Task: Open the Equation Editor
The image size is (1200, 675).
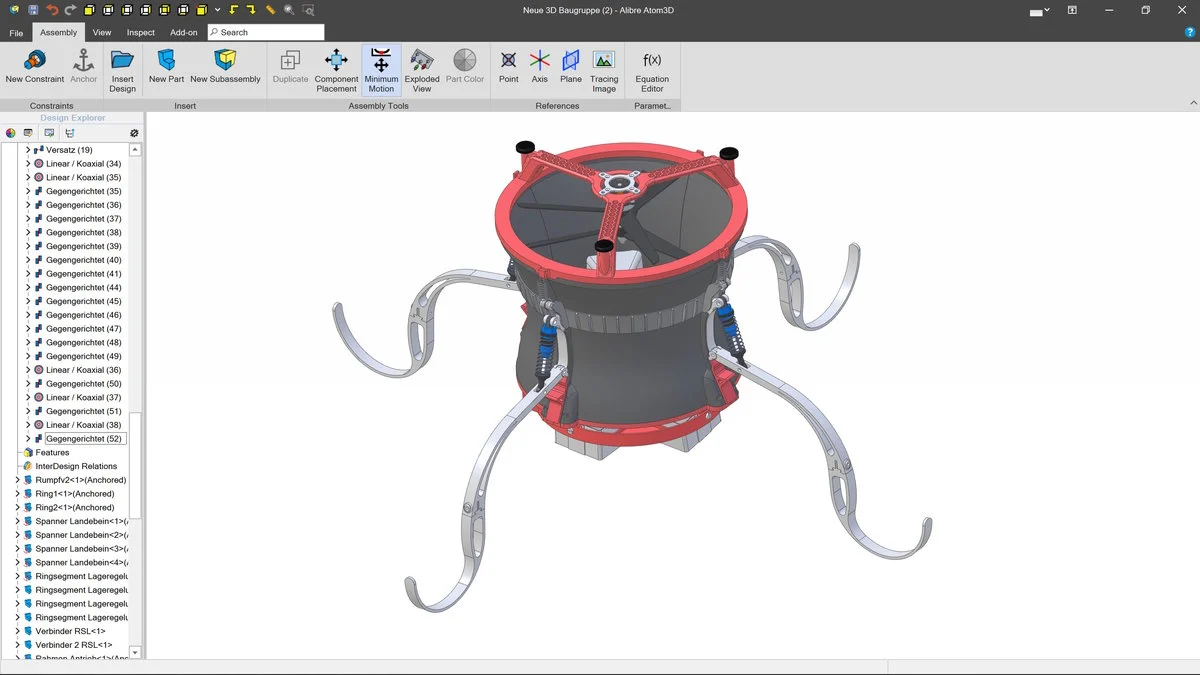Action: pyautogui.click(x=652, y=70)
